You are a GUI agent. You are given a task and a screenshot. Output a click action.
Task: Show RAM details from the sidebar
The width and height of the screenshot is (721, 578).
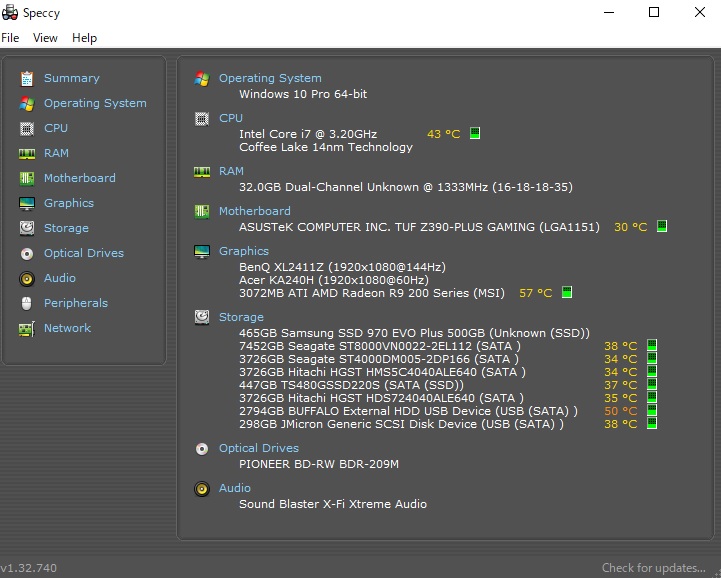[x=56, y=153]
